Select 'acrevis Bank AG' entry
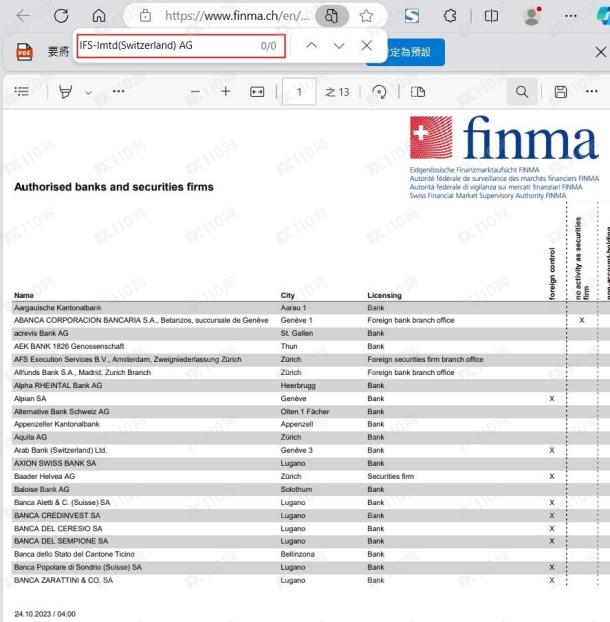The width and height of the screenshot is (610, 622). 41,333
